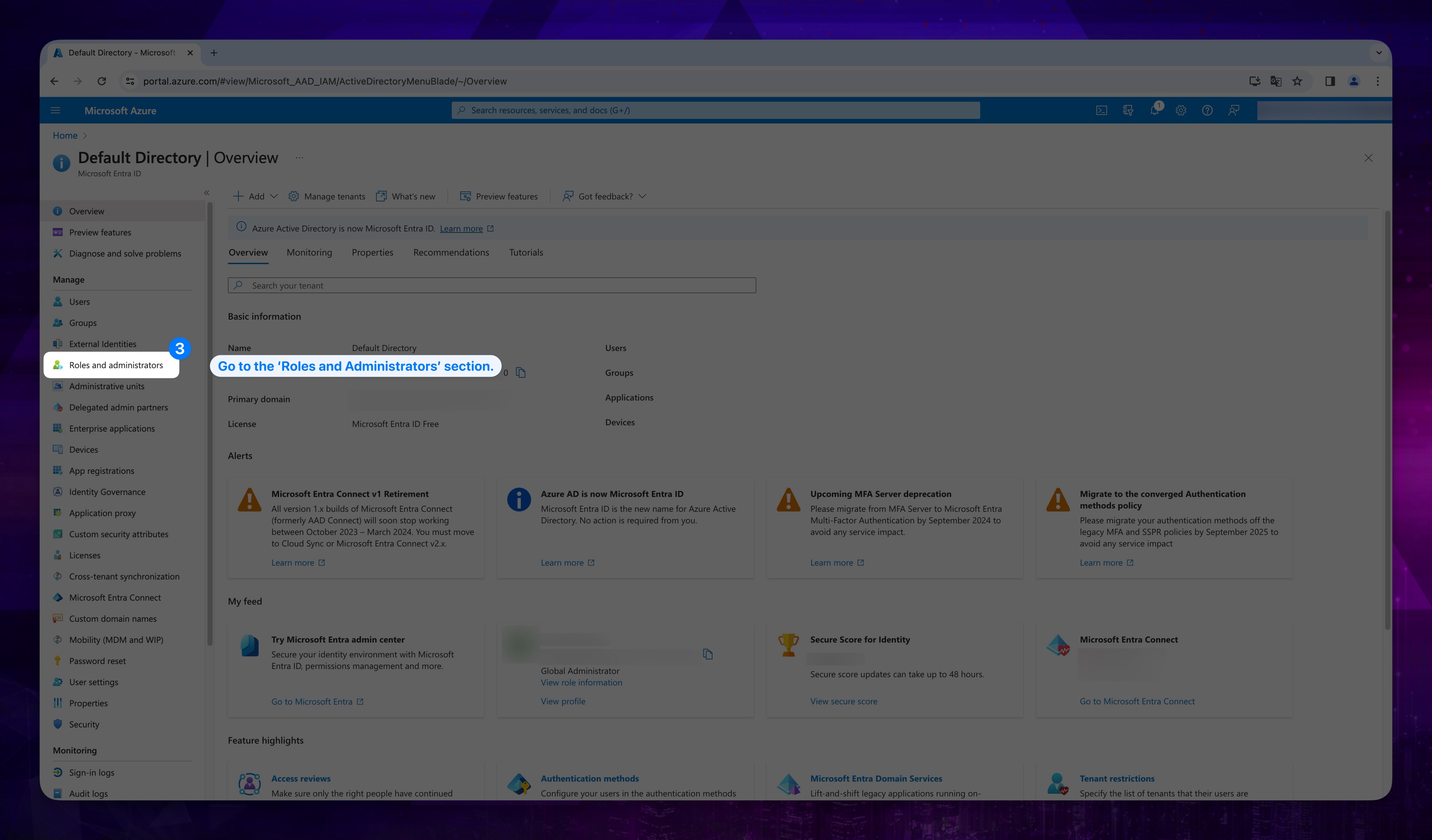The width and height of the screenshot is (1432, 840).
Task: Reload the page in Chrome
Action: [x=102, y=81]
